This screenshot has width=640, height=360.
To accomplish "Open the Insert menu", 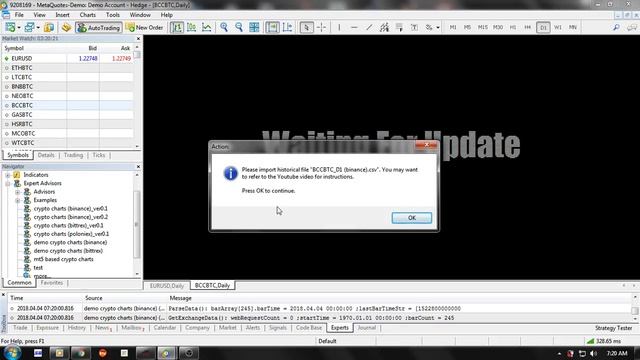I will pos(62,15).
